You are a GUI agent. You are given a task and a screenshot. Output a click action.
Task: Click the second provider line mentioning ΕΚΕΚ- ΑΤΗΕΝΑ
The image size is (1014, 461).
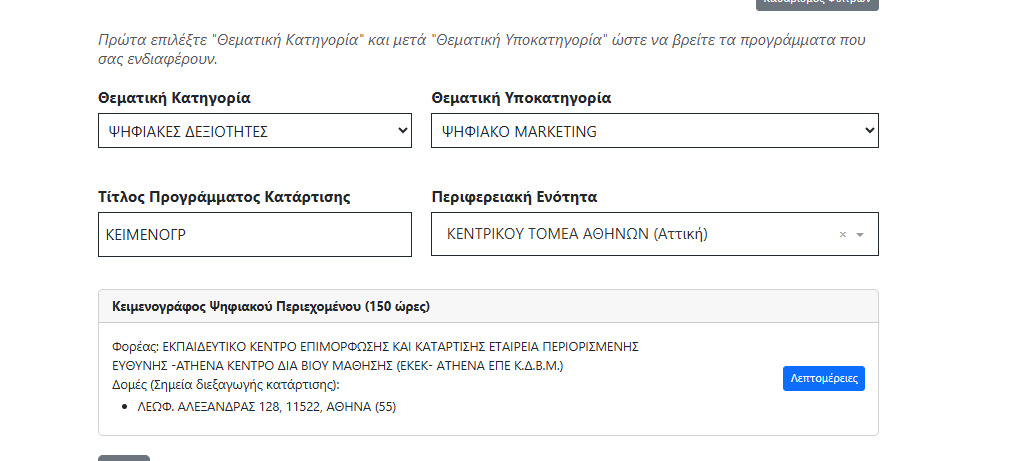click(338, 365)
